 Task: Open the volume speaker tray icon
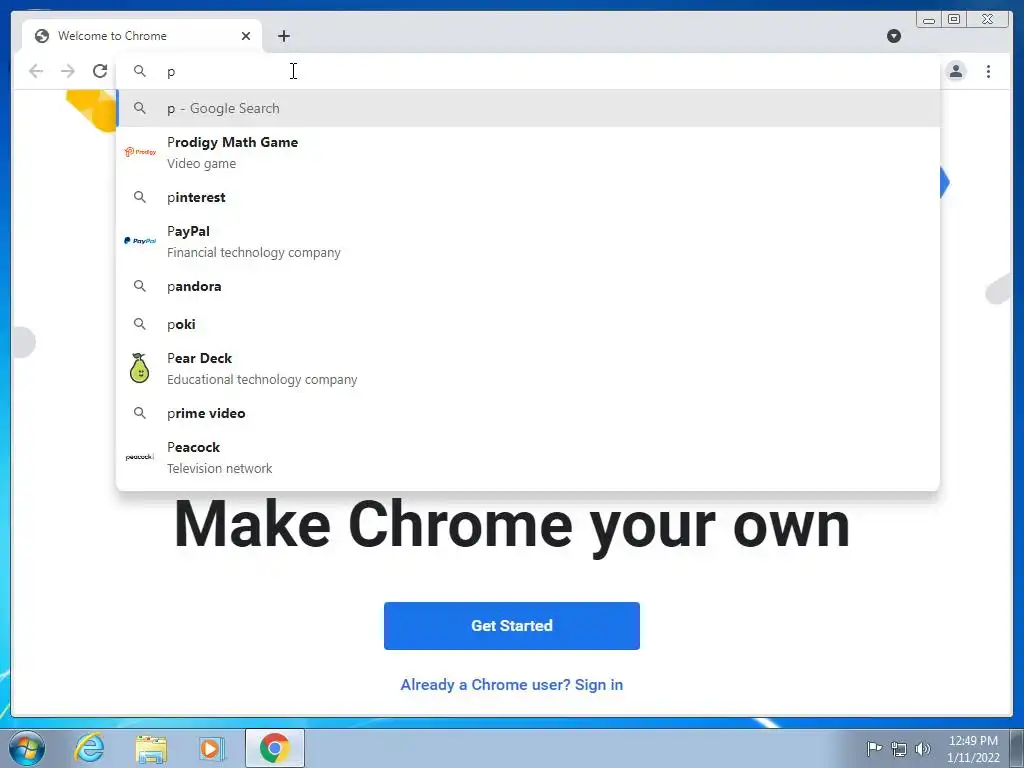923,748
